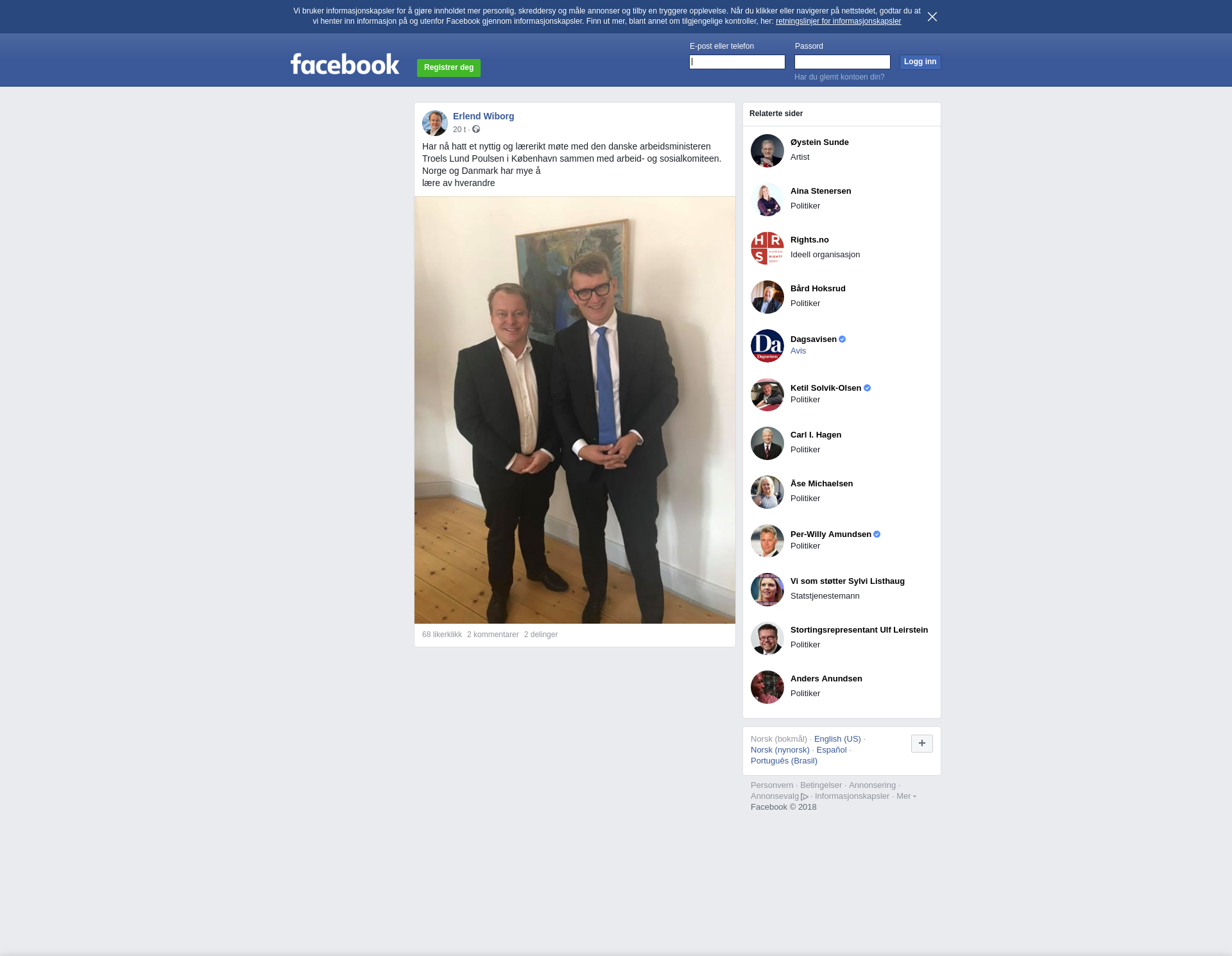Viewport: 1232px width, 956px height.
Task: Open the cookie policy retningslinjer link
Action: [x=838, y=21]
